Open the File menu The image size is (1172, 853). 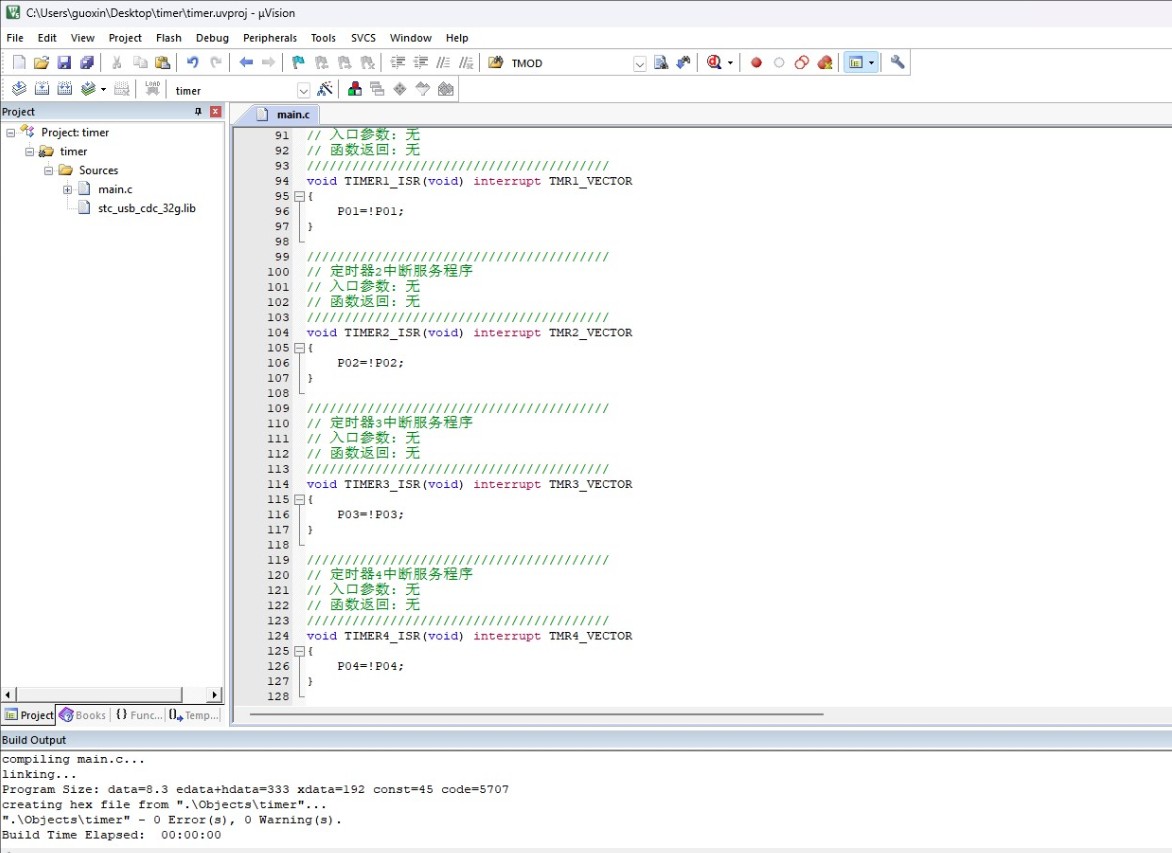click(15, 38)
